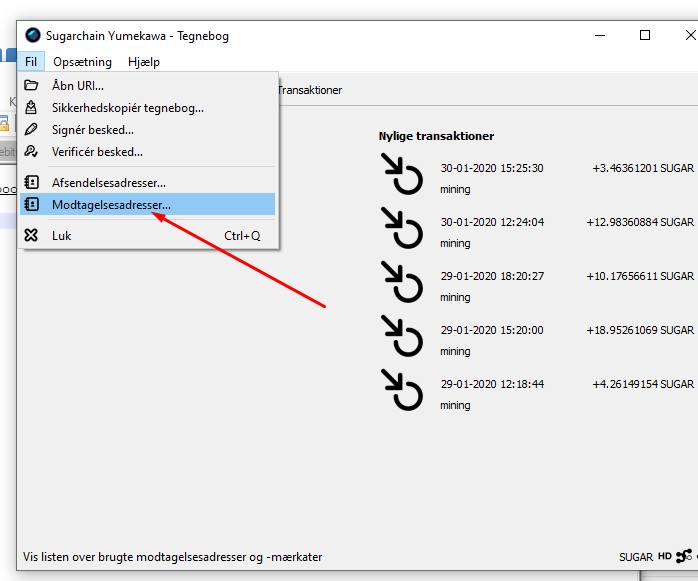Click mining icon for 30-01-2020 12:24:04 transaction
Image resolution: width=698 pixels, height=581 pixels.
tap(402, 228)
